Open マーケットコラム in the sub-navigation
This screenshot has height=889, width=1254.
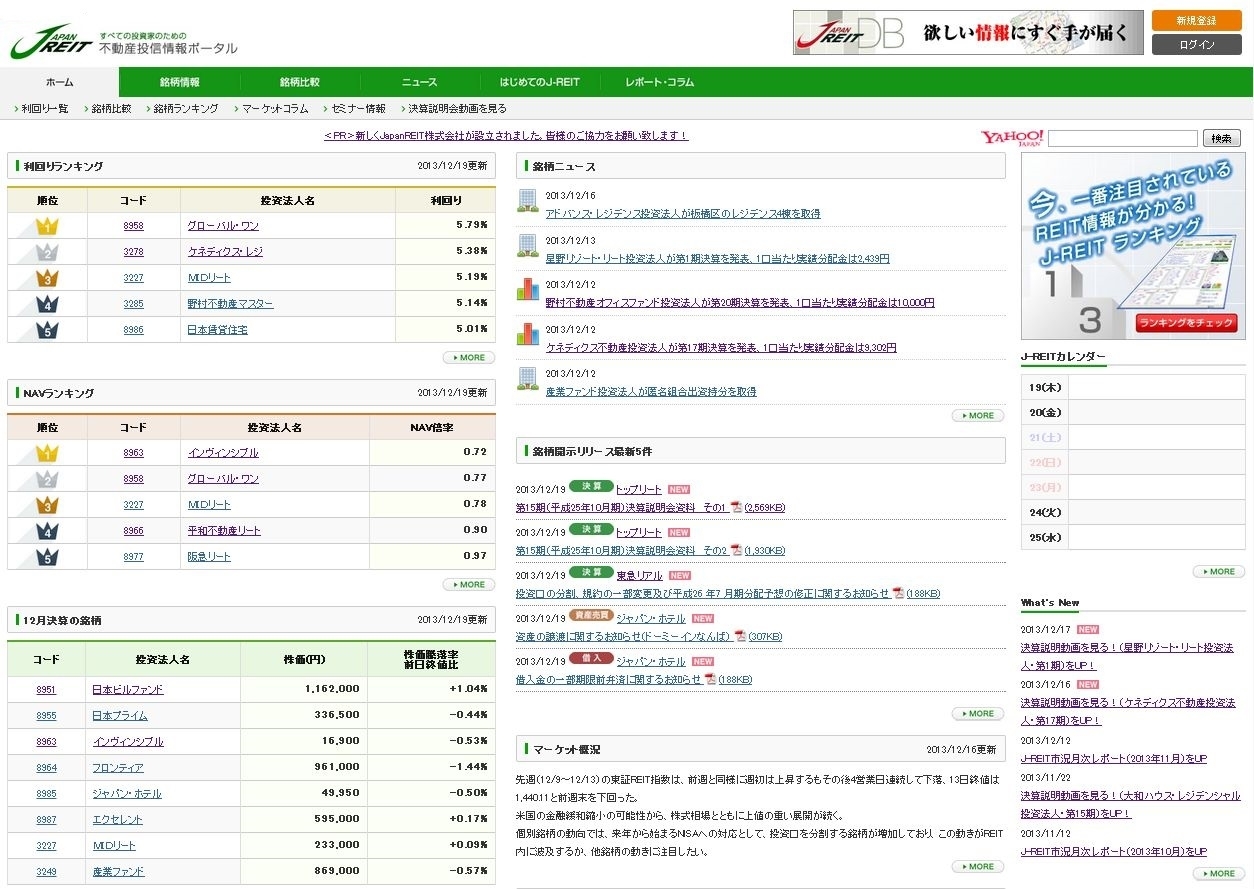tap(274, 109)
